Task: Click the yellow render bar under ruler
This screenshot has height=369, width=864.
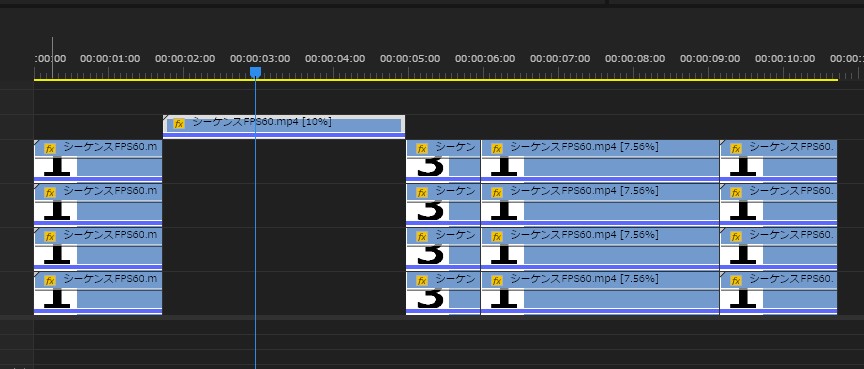Action: [436, 80]
